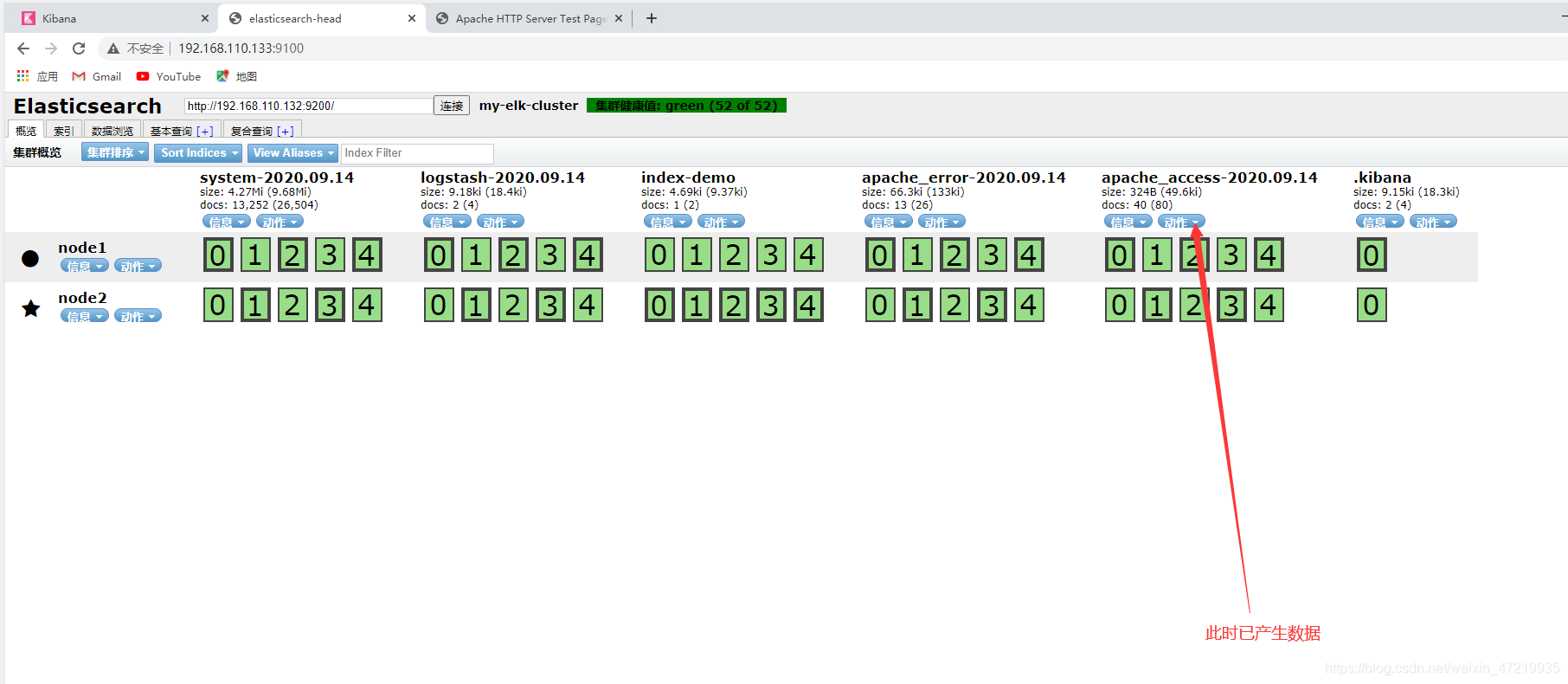Click the not-secure warning icon

(x=113, y=48)
